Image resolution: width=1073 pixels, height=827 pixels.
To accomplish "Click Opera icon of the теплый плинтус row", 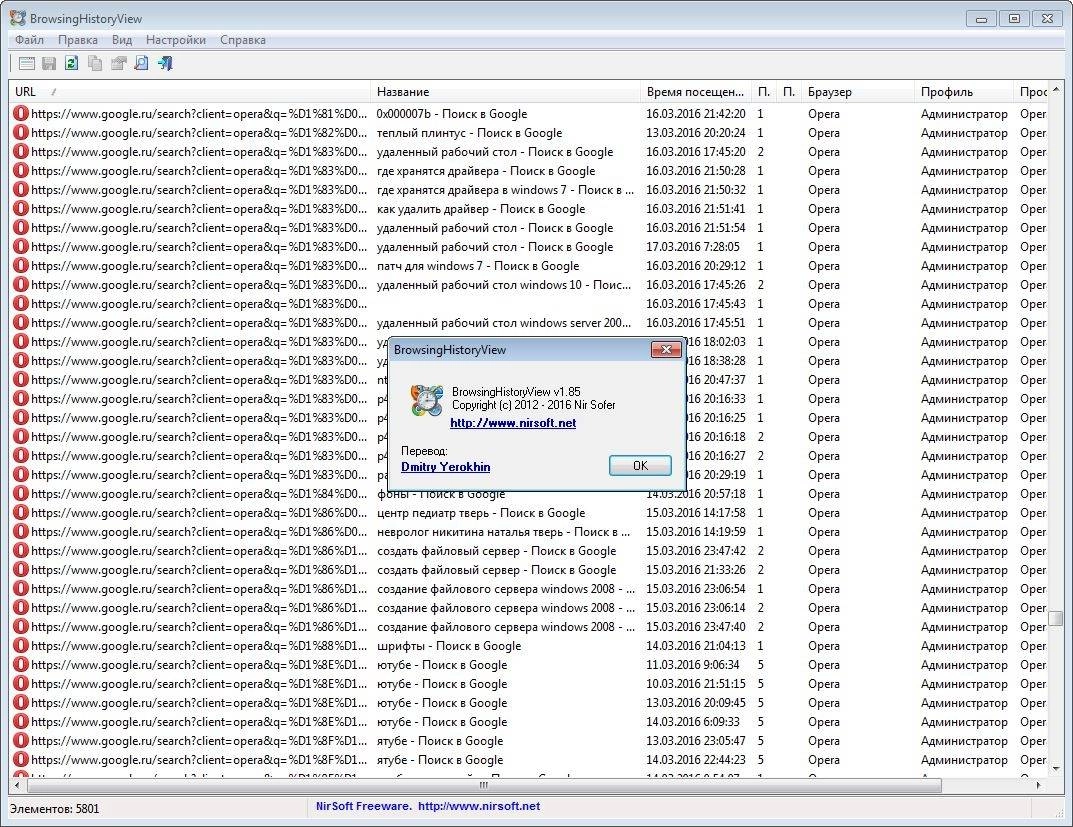I will pos(21,133).
